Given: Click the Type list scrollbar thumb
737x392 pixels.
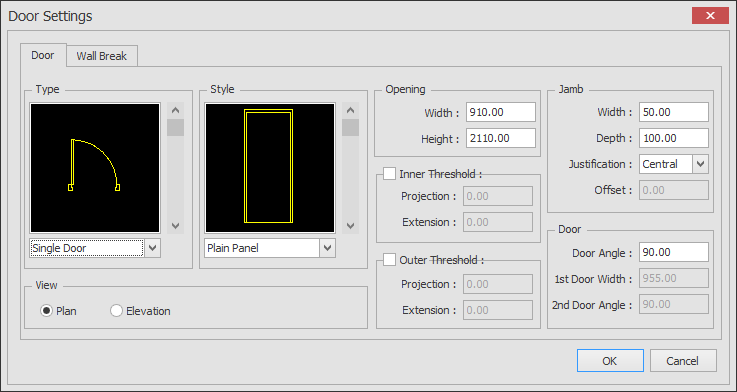Looking at the screenshot, I should pyautogui.click(x=175, y=127).
